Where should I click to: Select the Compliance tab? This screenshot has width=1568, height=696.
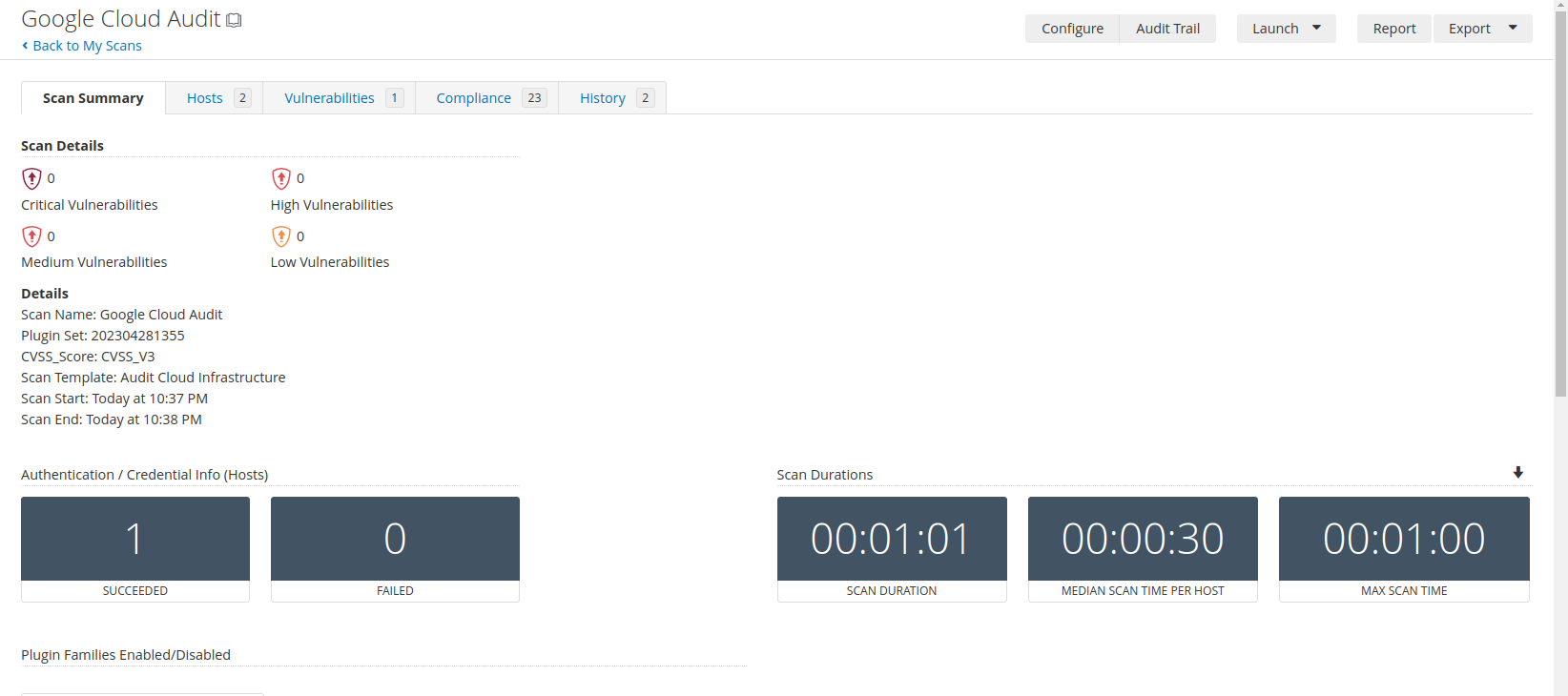tap(487, 98)
